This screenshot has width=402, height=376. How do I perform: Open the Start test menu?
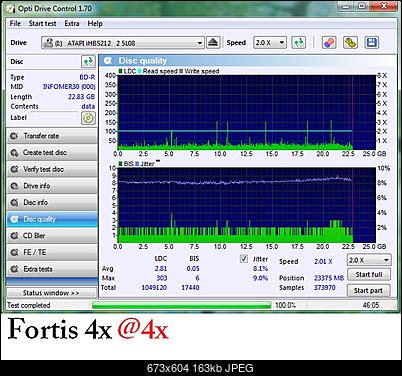click(x=42, y=24)
